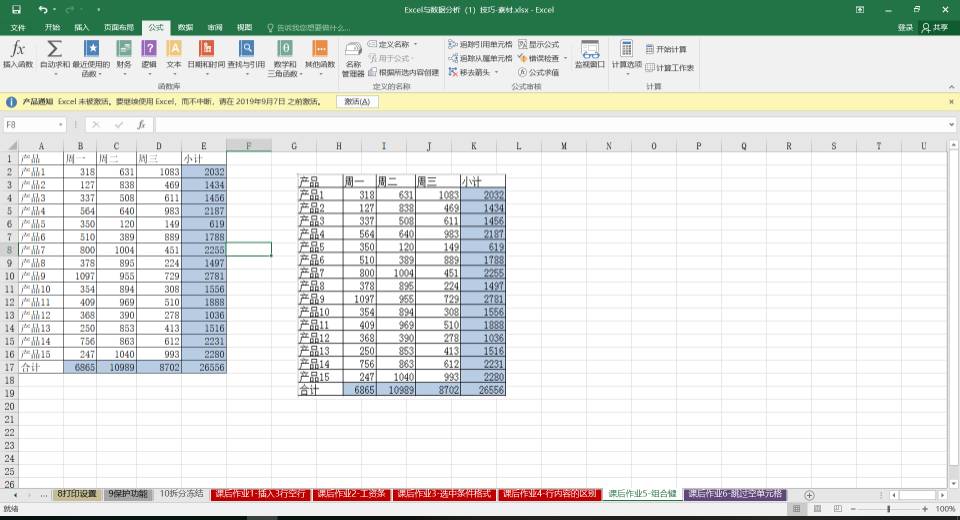
Task: Open sheet tab 课后作业1-插入3行空行
Action: (x=260, y=494)
